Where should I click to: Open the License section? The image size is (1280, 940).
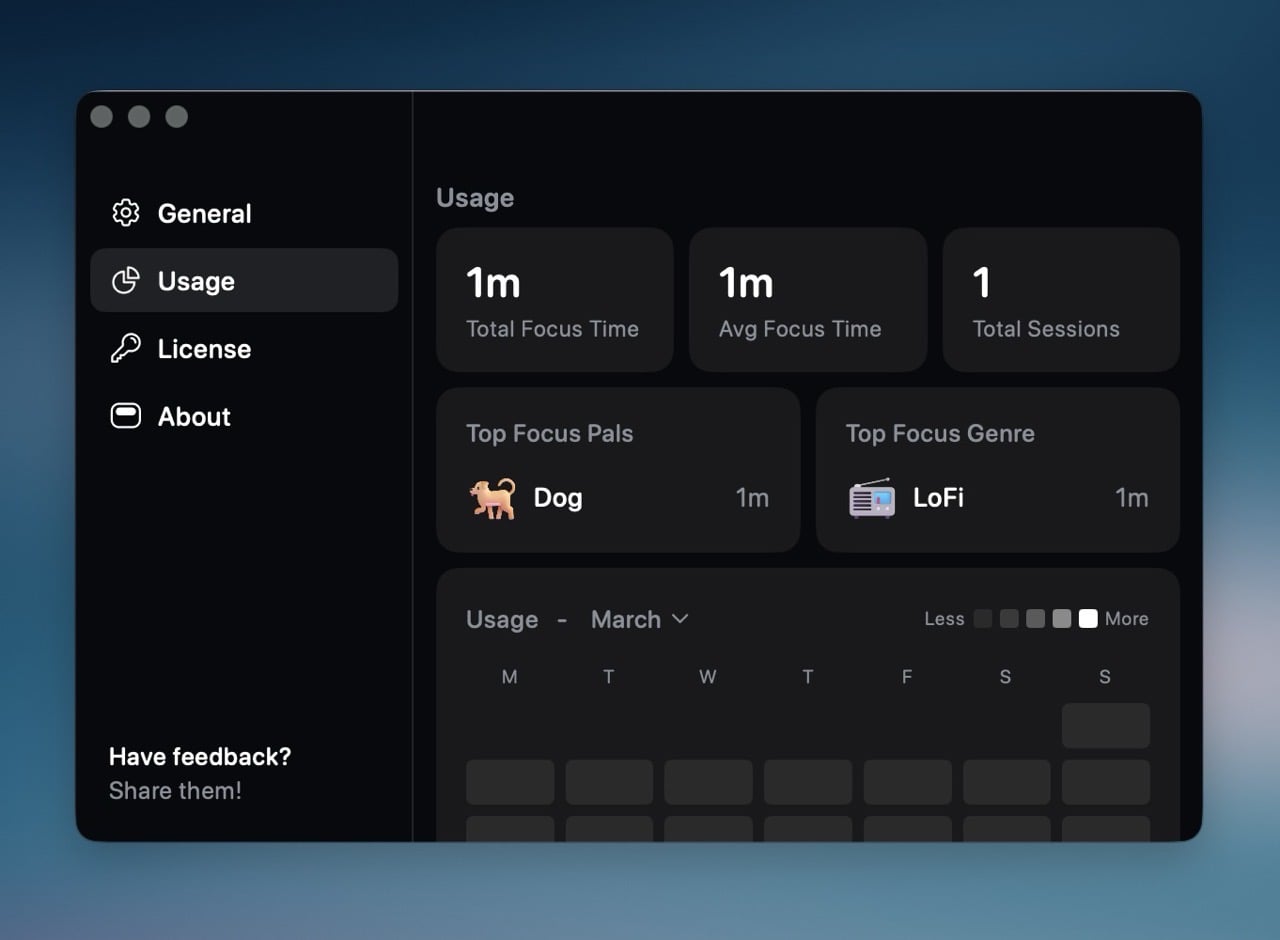click(204, 349)
